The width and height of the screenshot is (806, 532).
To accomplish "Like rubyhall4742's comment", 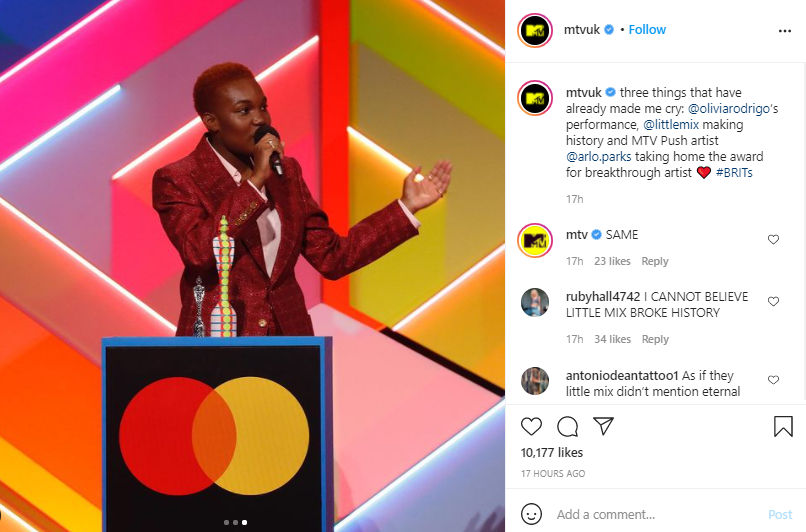I will coord(773,301).
